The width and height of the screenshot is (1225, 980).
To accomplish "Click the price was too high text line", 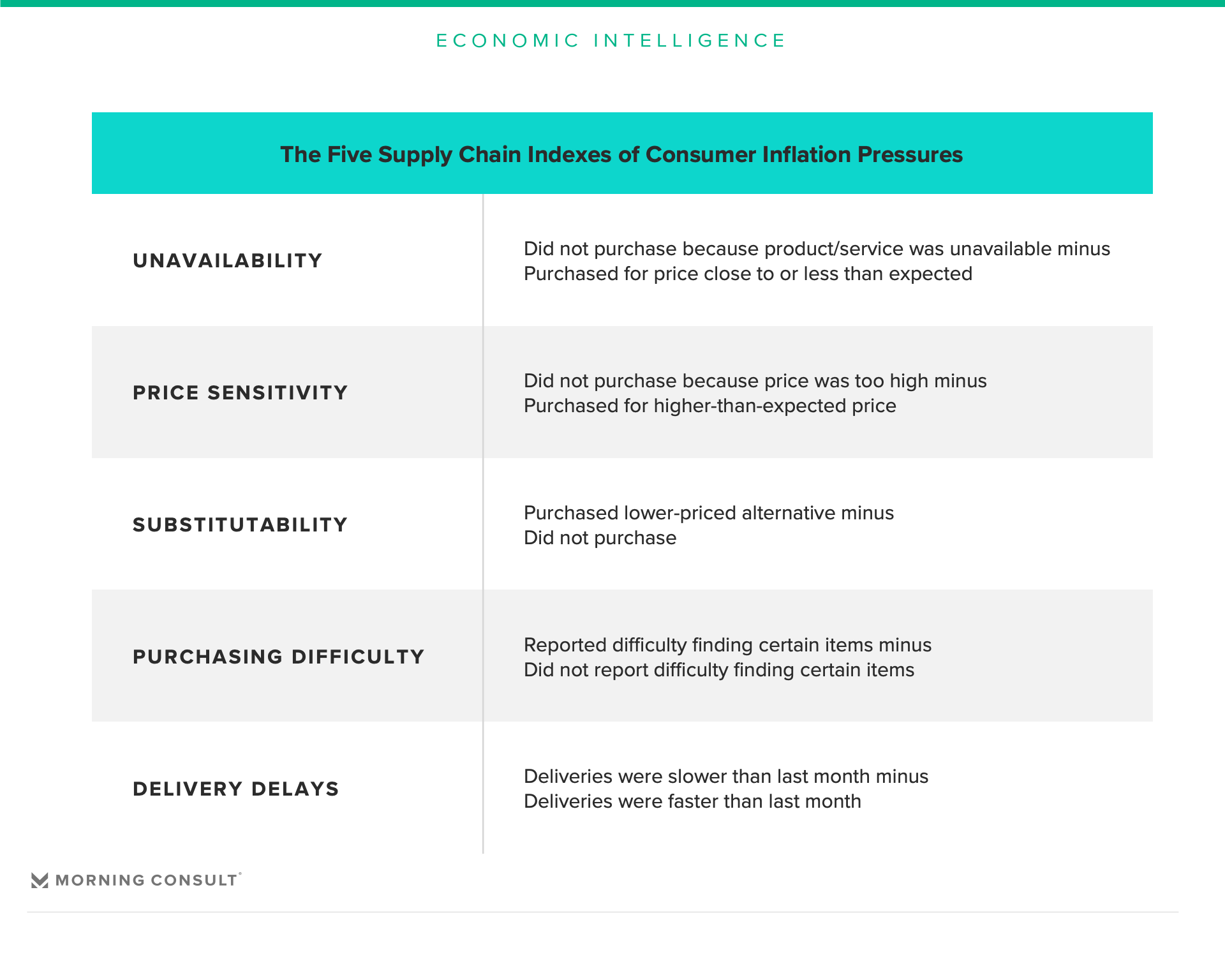I will (x=755, y=381).
